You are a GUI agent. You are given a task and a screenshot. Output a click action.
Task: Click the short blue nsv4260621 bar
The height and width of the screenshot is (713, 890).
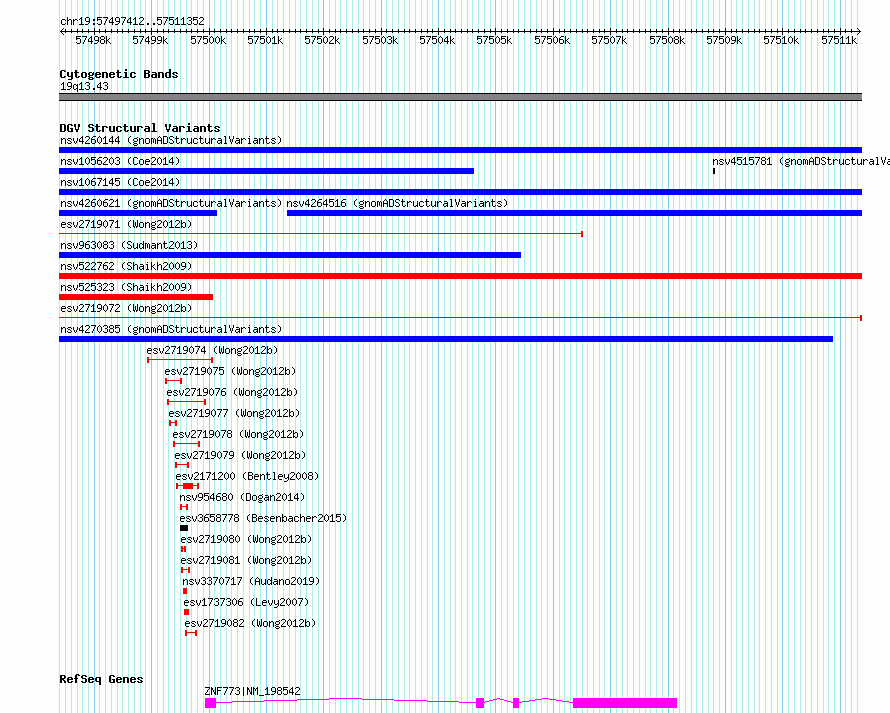[x=138, y=213]
